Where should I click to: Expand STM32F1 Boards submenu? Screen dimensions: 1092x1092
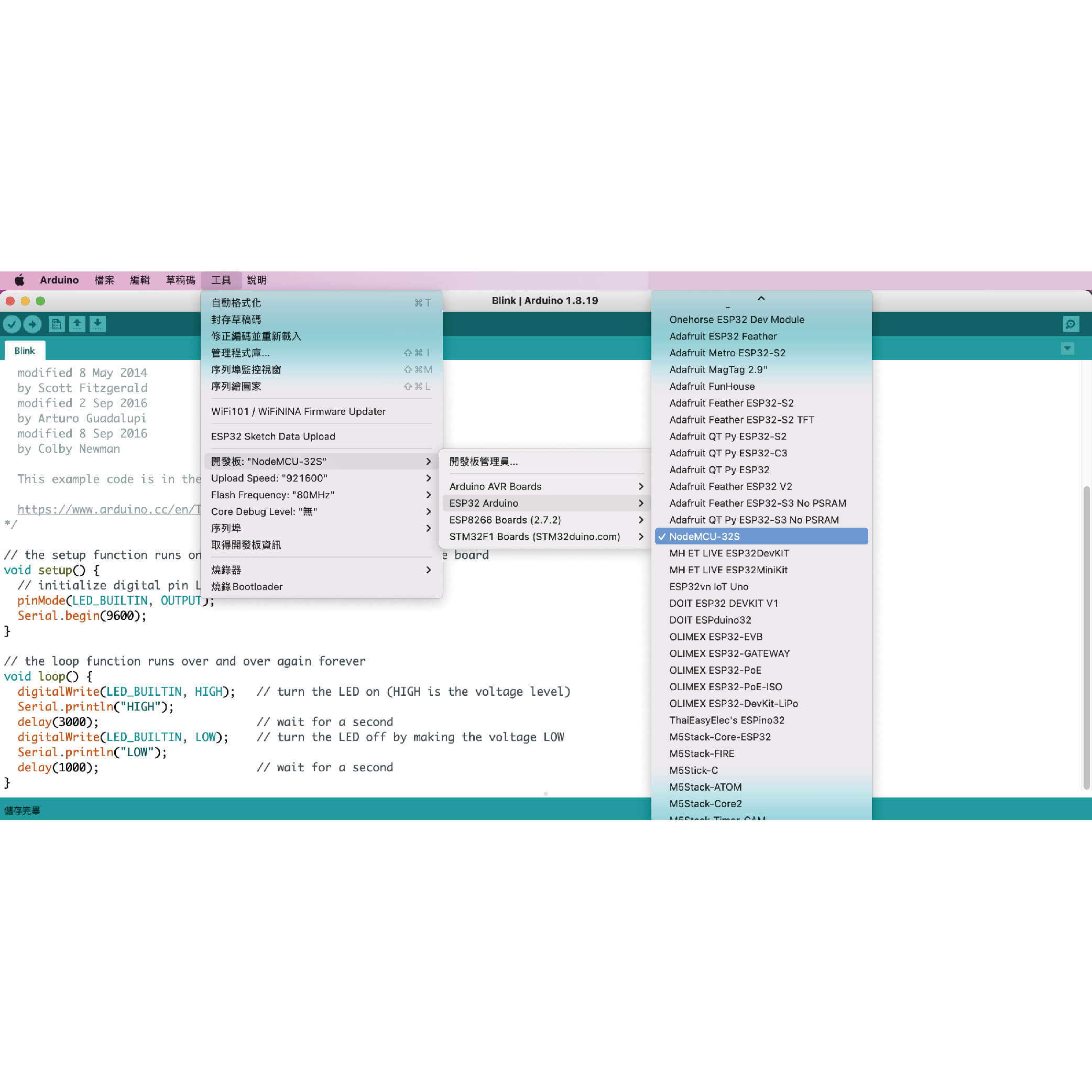[546, 537]
